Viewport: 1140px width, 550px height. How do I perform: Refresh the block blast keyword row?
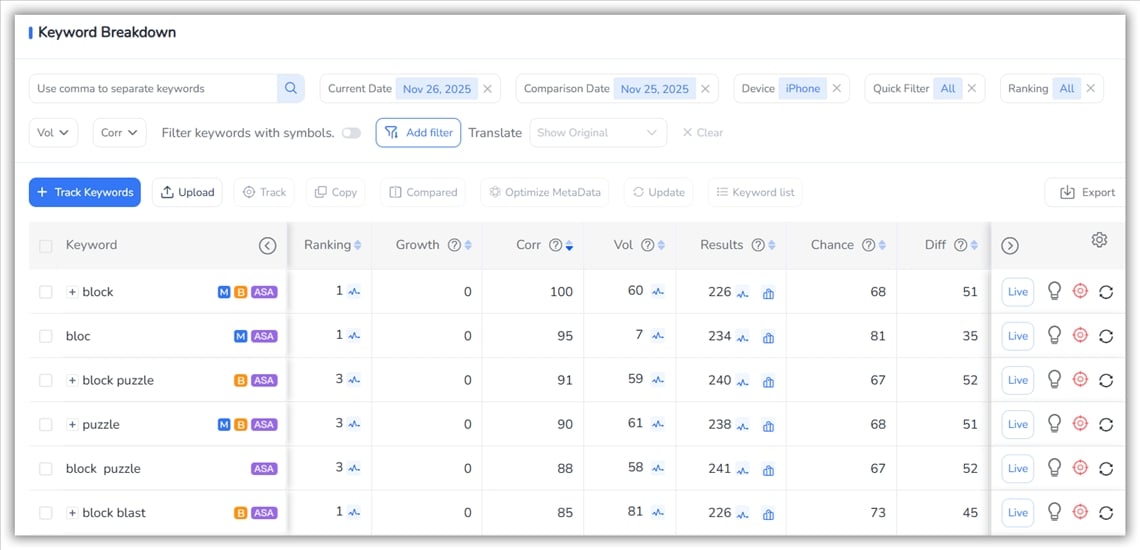pos(1106,513)
